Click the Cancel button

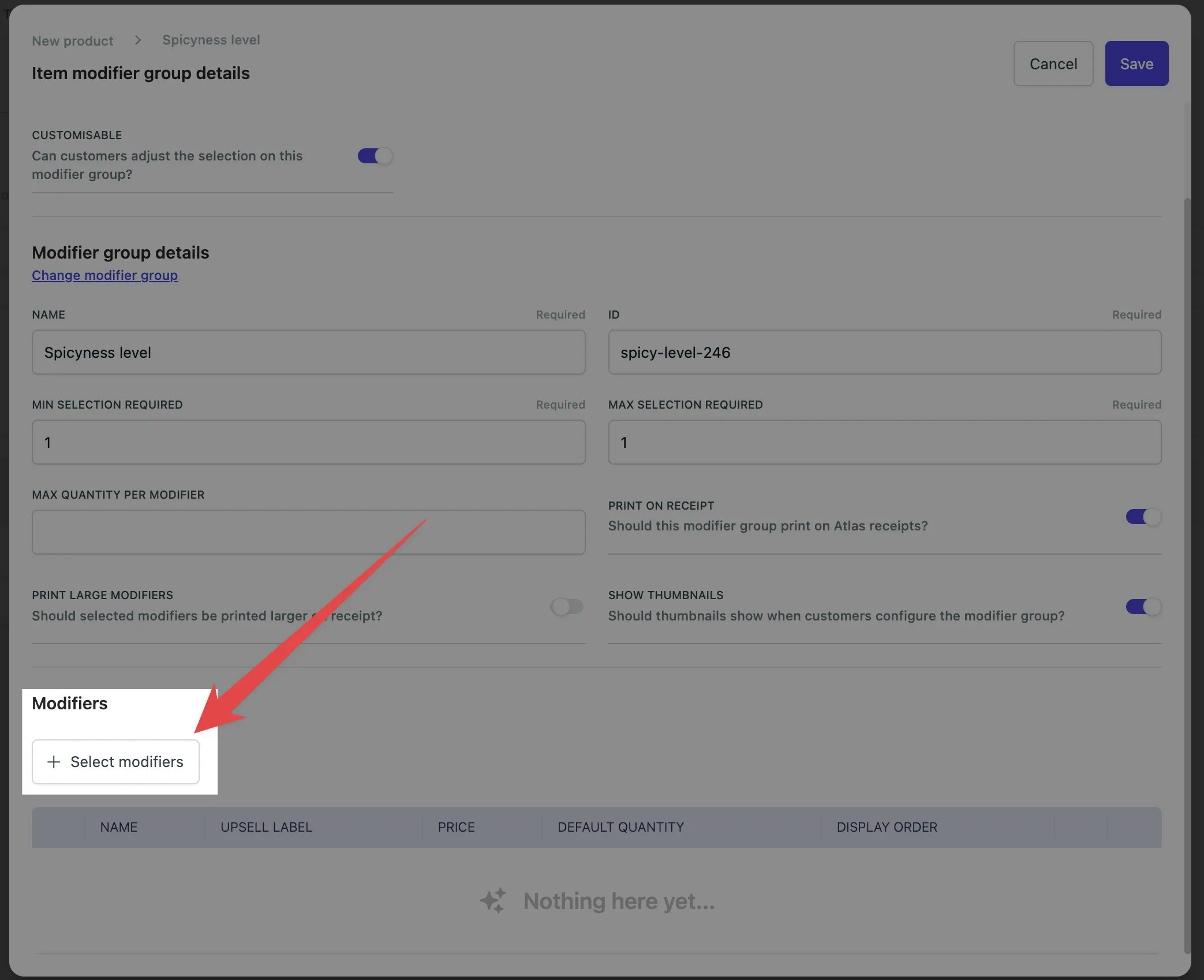click(x=1053, y=63)
